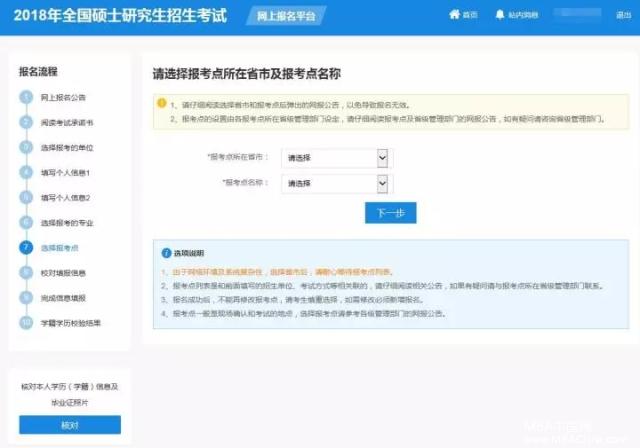Image resolution: width=640 pixels, height=448 pixels.
Task: Click step 7 circle for 选择报考点
Action: pyautogui.click(x=27, y=247)
